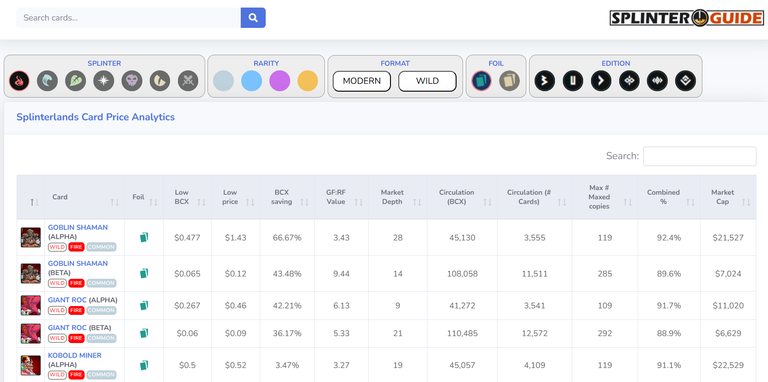The width and height of the screenshot is (768, 382).
Task: Toggle the regular foil card filter
Action: pyautogui.click(x=481, y=80)
